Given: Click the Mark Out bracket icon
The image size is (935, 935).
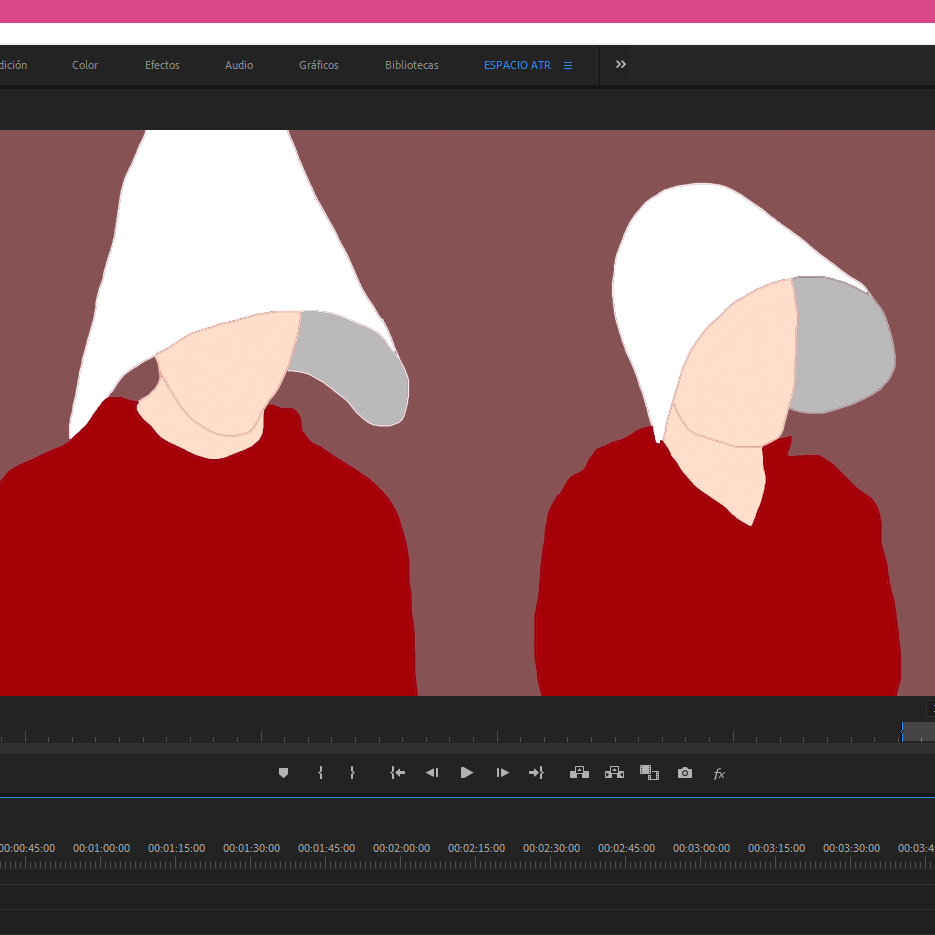Looking at the screenshot, I should tap(352, 773).
